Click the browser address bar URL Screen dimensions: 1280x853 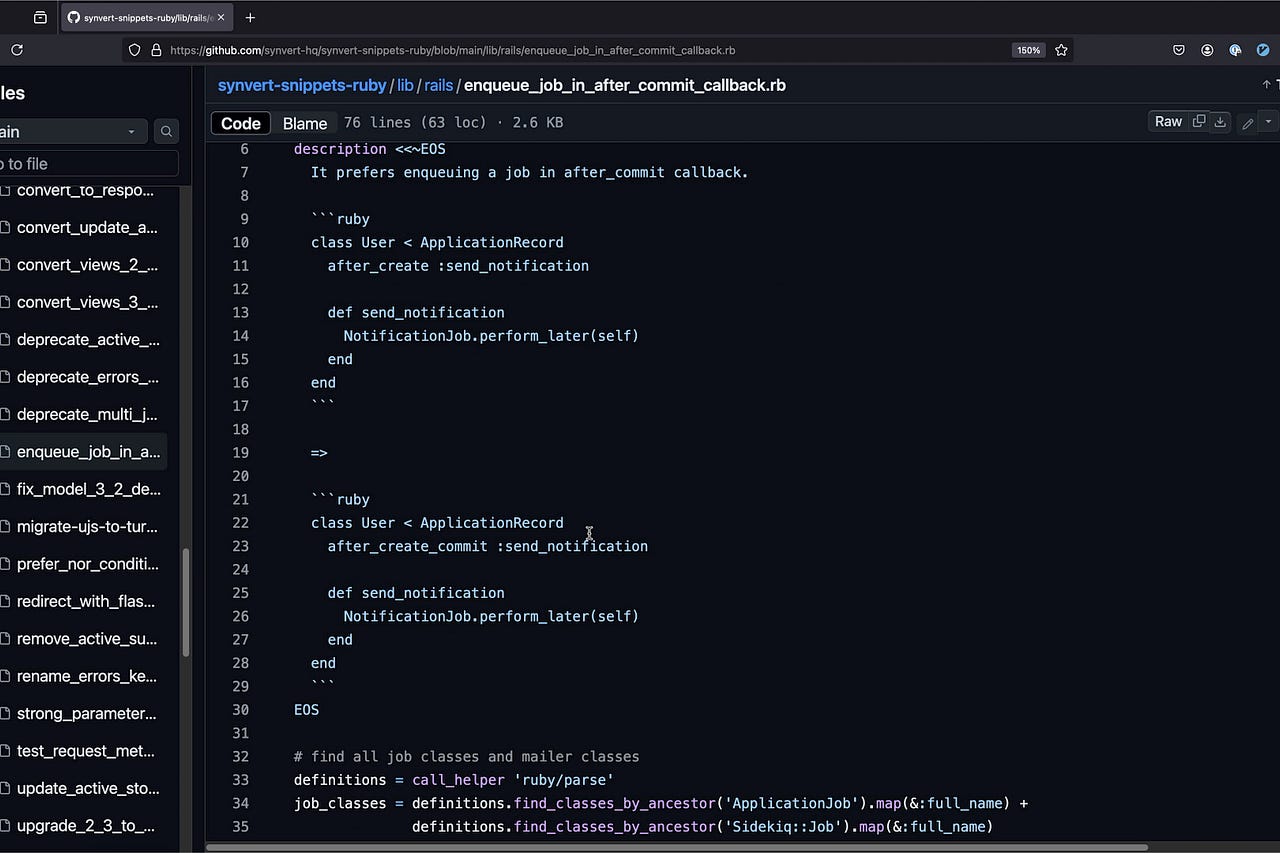[x=452, y=50]
